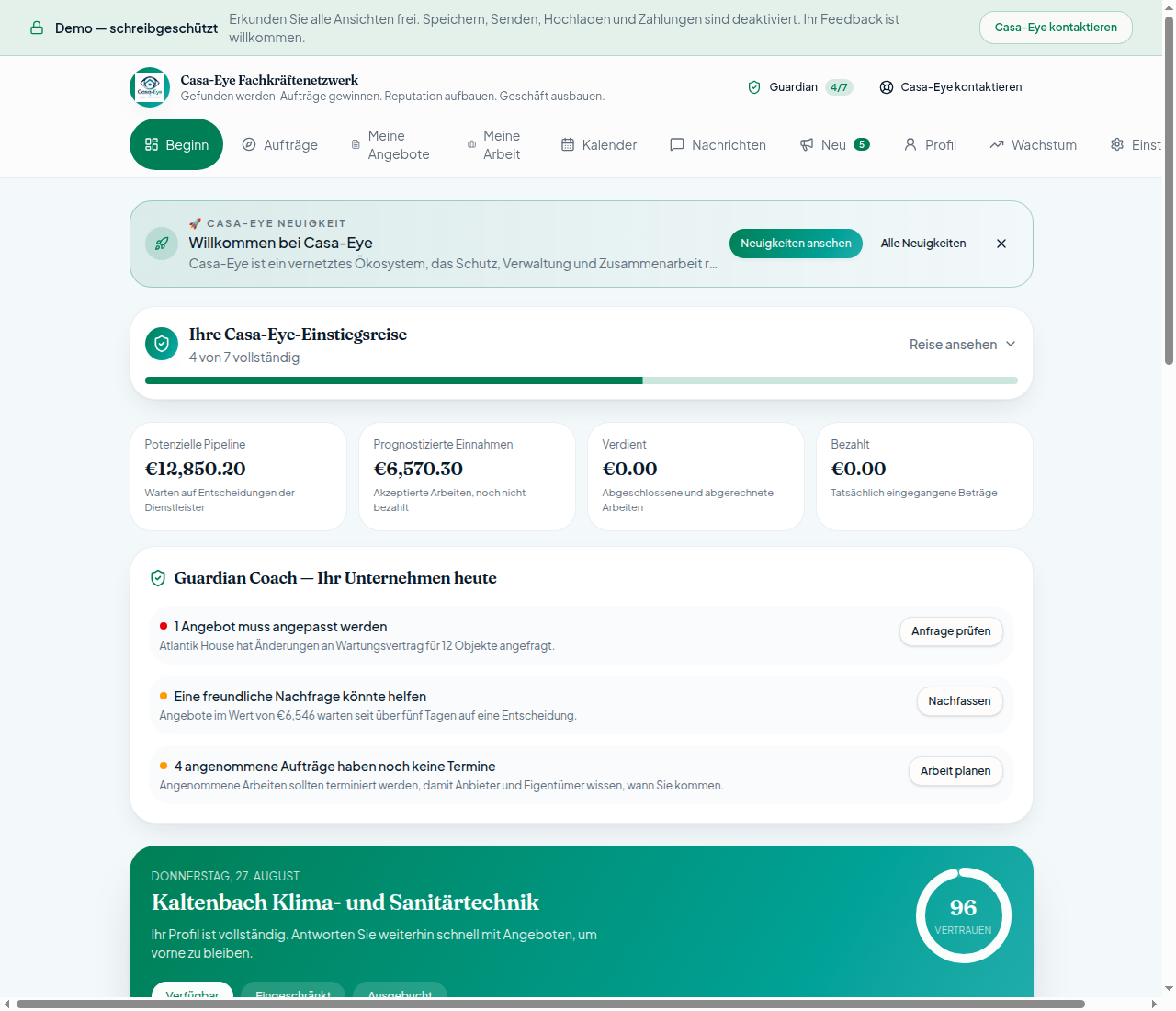Screen dimensions: 1176x1011
Task: Click the Prognostizierte Einnahmen card
Action: click(467, 477)
